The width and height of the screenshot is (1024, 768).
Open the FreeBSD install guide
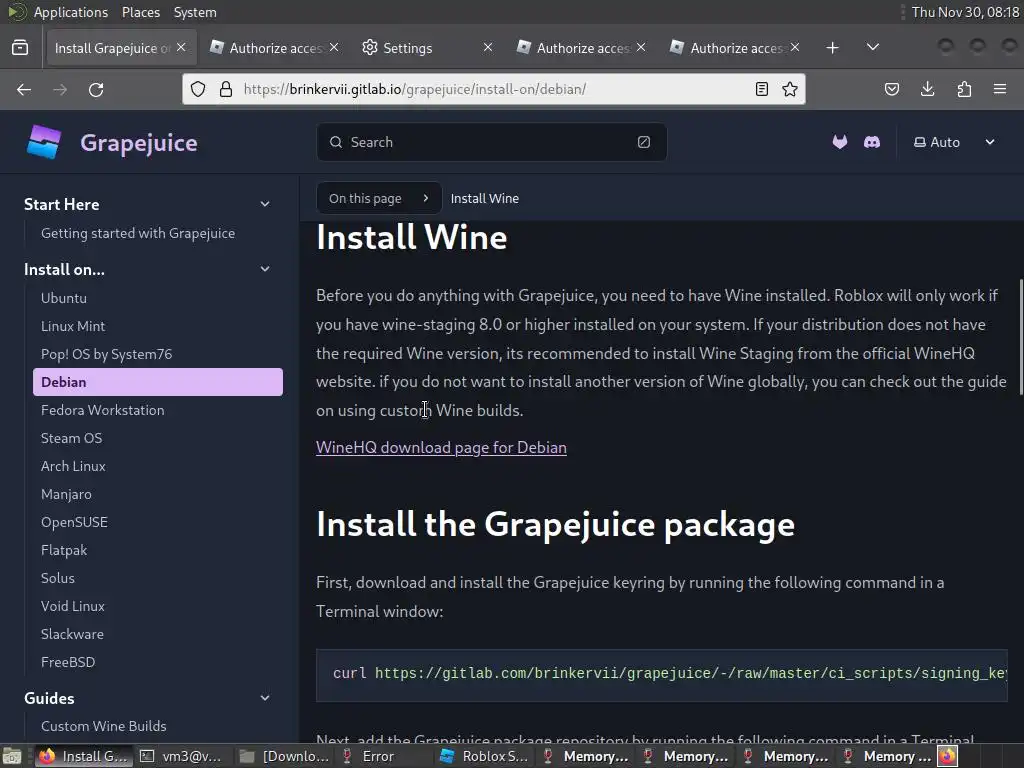click(x=68, y=662)
